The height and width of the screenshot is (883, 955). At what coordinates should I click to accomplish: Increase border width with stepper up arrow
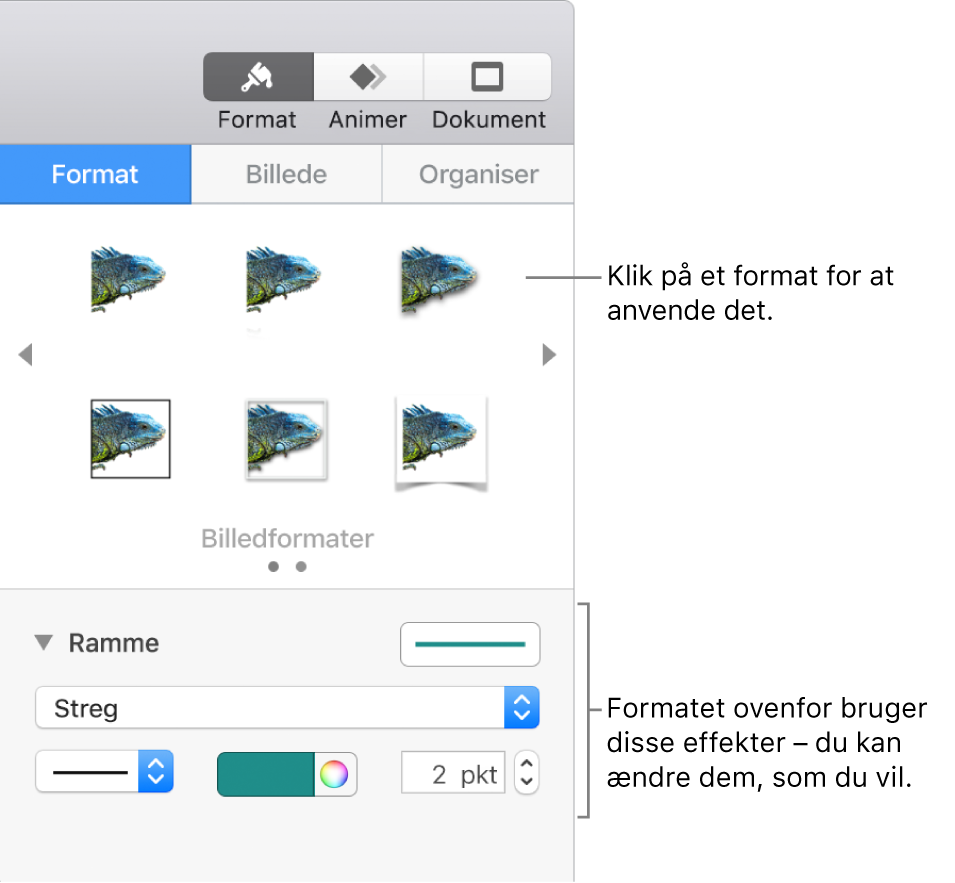click(527, 762)
